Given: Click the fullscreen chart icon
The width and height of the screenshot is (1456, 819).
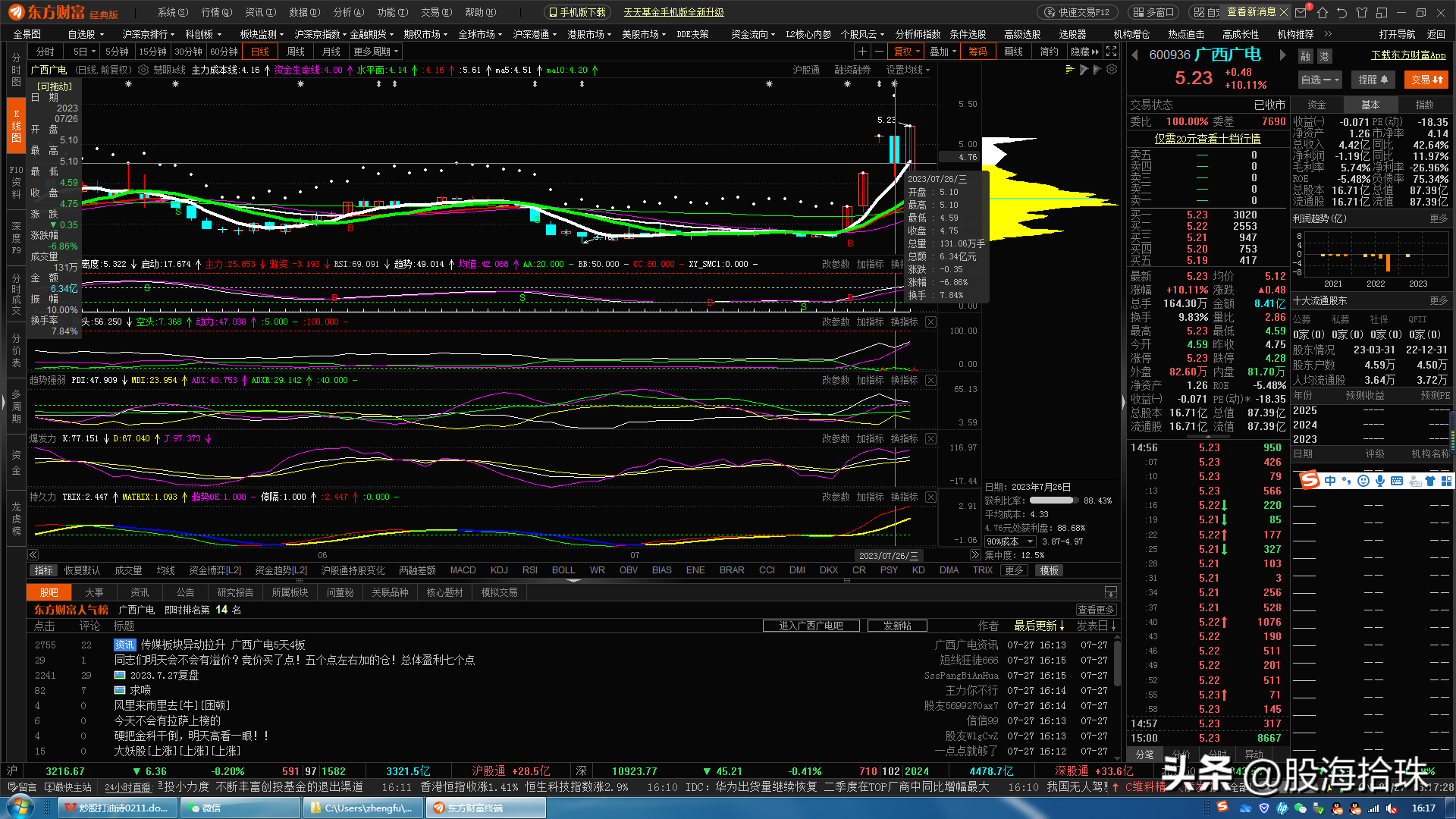Looking at the screenshot, I should pos(1111,52).
